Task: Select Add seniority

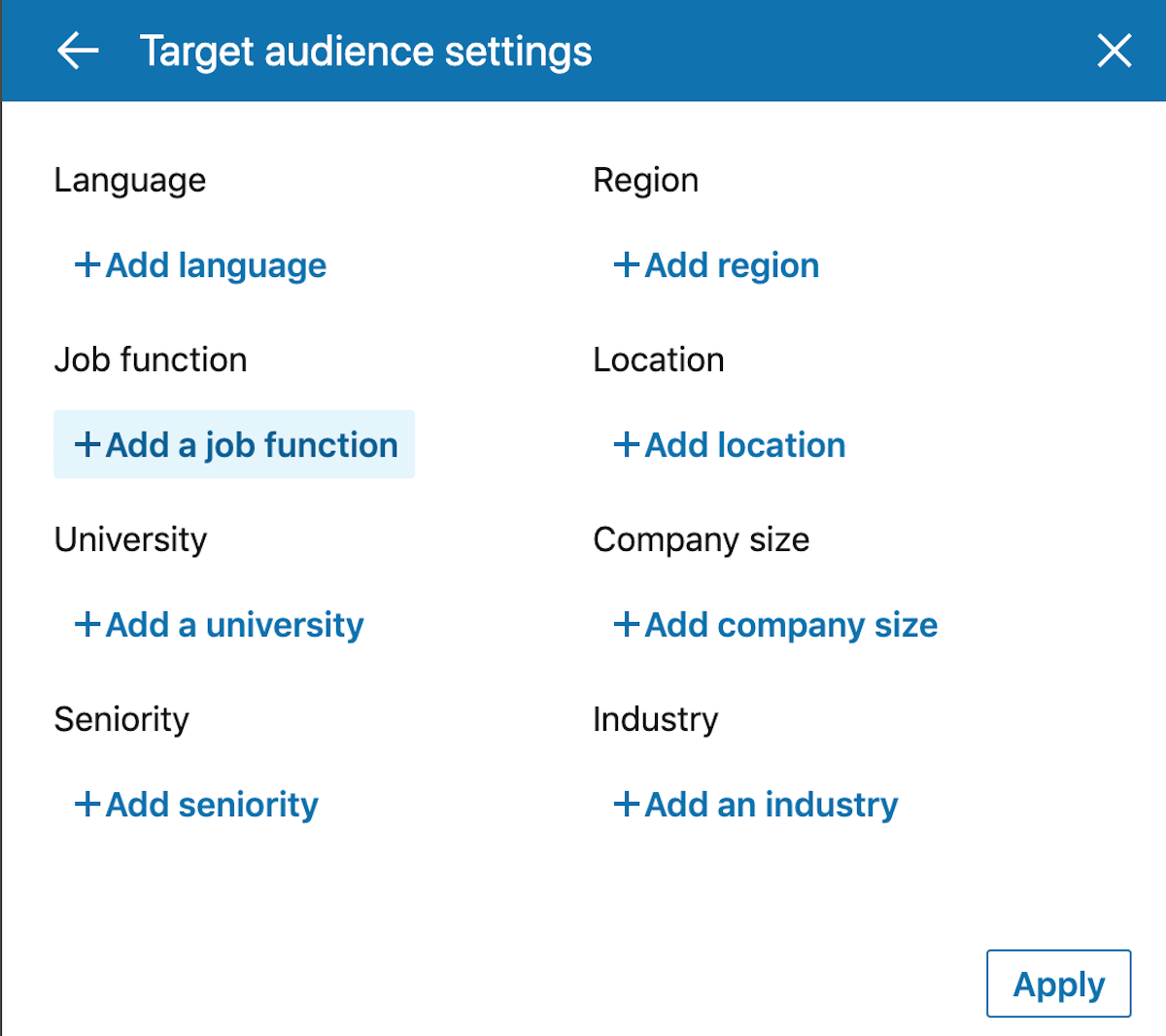Action: (x=194, y=805)
